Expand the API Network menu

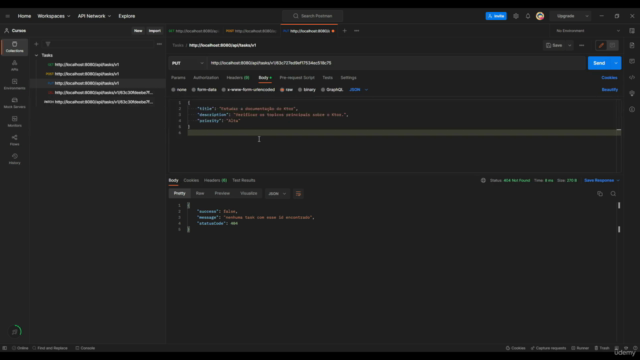(x=94, y=16)
